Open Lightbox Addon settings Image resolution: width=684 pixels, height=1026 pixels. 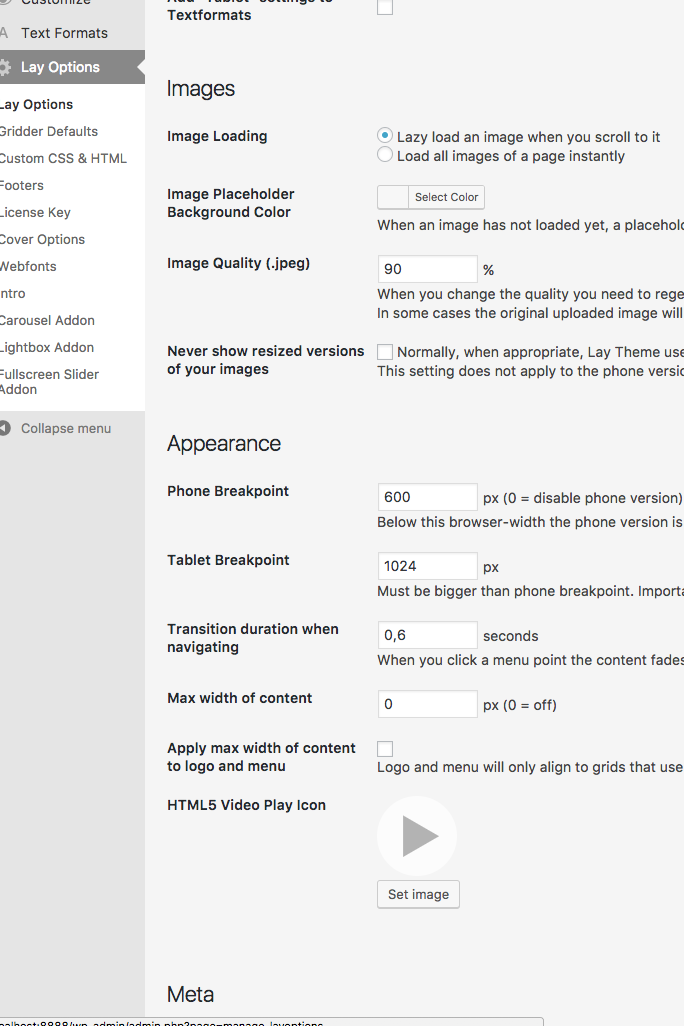pyautogui.click(x=47, y=347)
